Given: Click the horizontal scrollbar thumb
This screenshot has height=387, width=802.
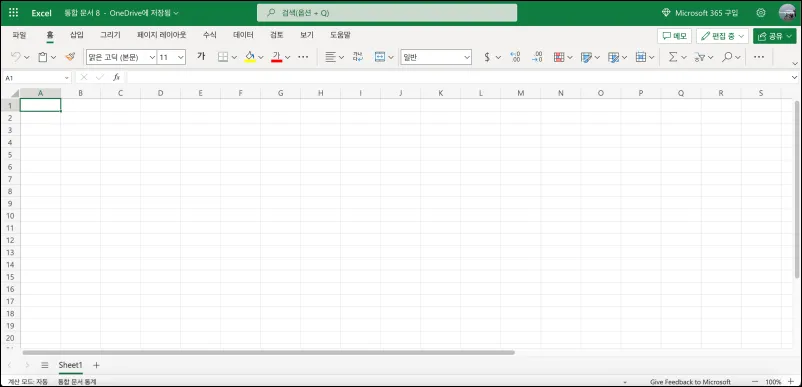Looking at the screenshot, I should [x=269, y=352].
